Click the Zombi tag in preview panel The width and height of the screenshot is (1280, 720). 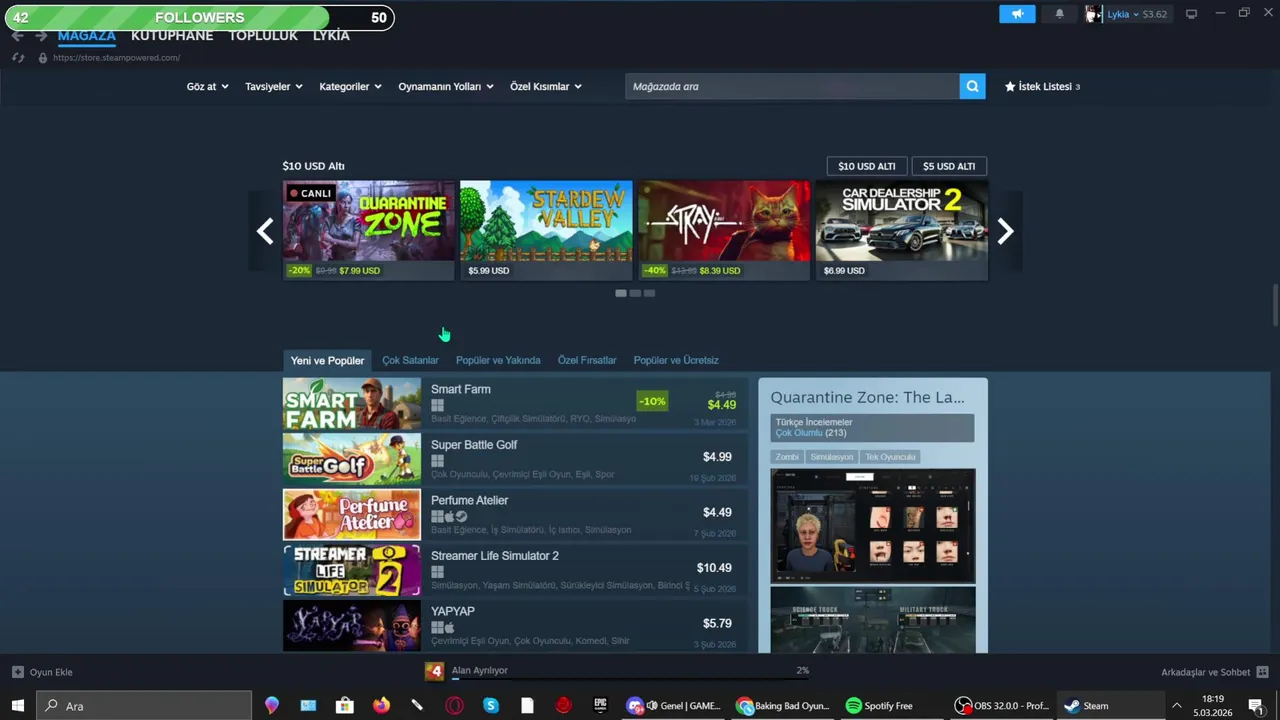point(787,457)
